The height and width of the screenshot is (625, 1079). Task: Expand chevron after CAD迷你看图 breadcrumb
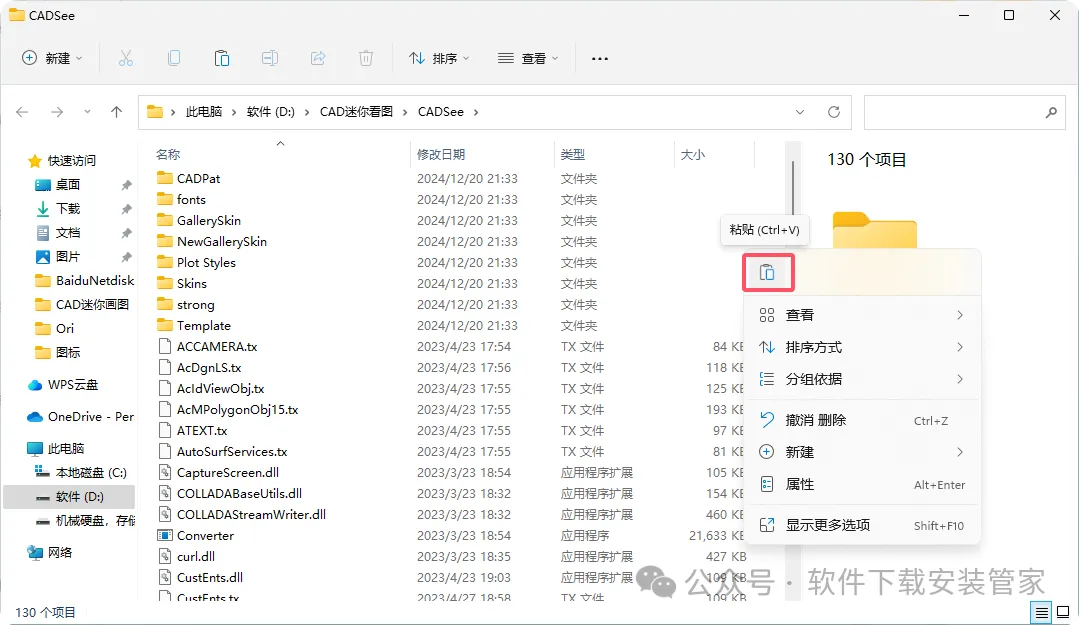405,112
